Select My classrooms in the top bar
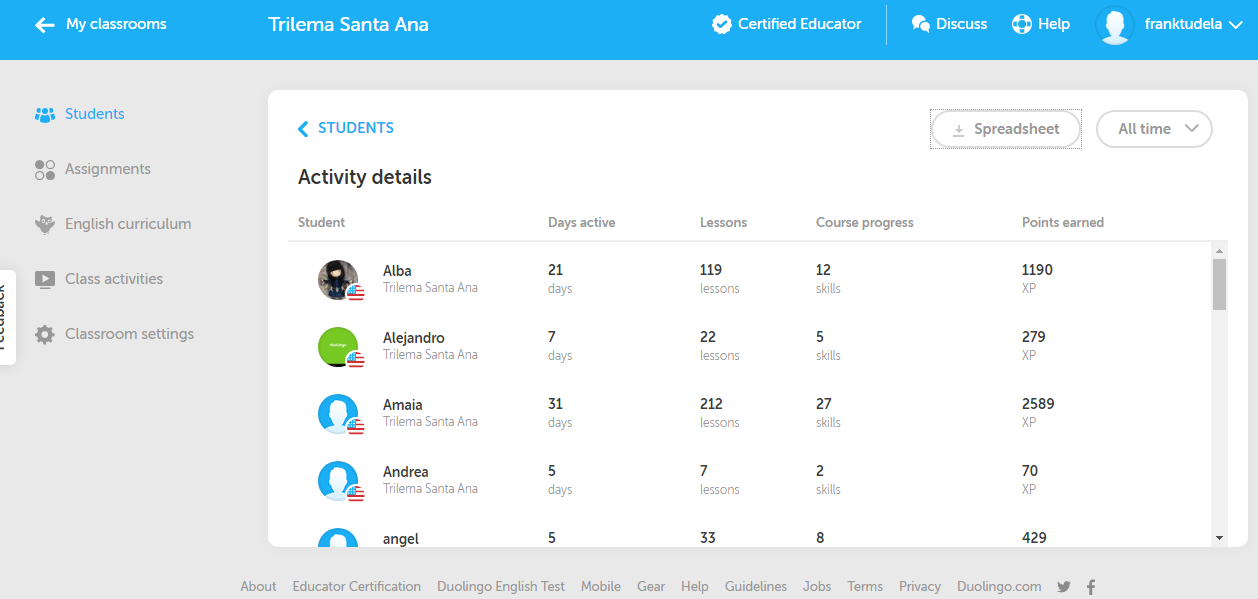The image size is (1258, 599). pos(113,23)
